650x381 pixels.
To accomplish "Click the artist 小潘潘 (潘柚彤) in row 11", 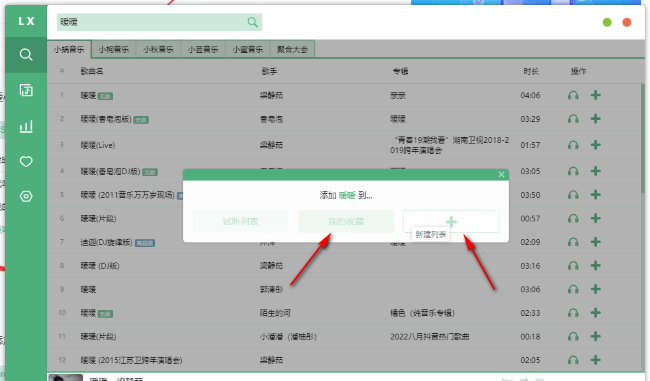I will 288,336.
